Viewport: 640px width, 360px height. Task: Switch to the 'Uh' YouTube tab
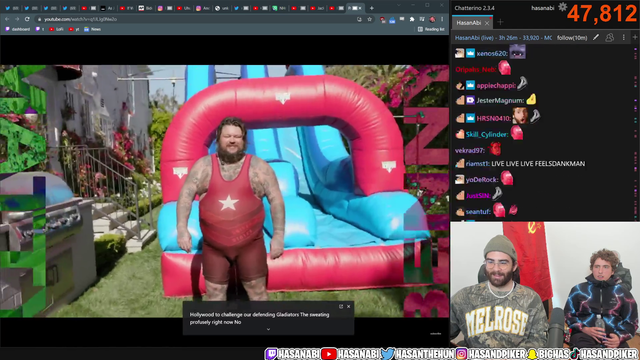183,8
